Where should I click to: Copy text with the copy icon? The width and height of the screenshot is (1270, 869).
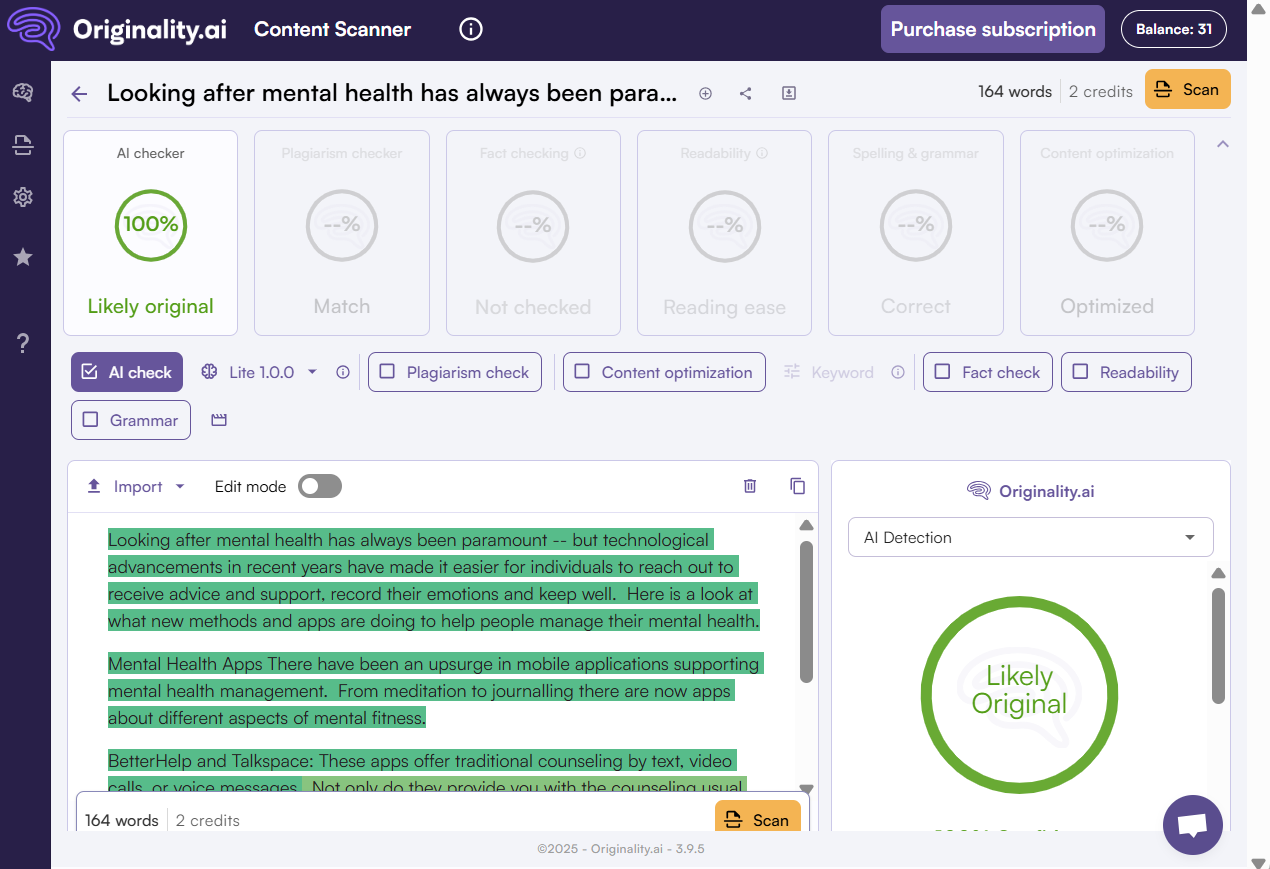[797, 486]
